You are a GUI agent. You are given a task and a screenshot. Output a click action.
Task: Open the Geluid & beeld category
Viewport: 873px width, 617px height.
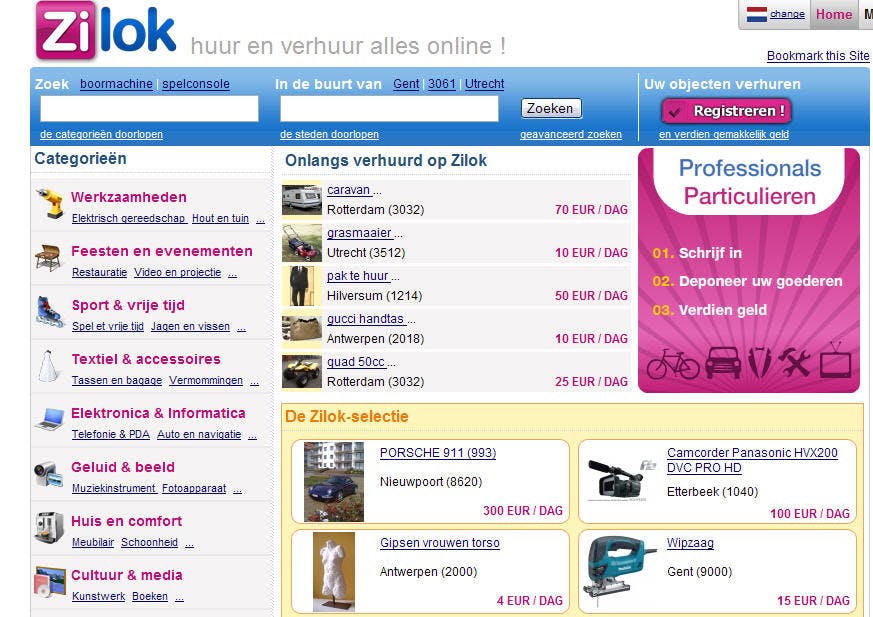click(x=122, y=467)
